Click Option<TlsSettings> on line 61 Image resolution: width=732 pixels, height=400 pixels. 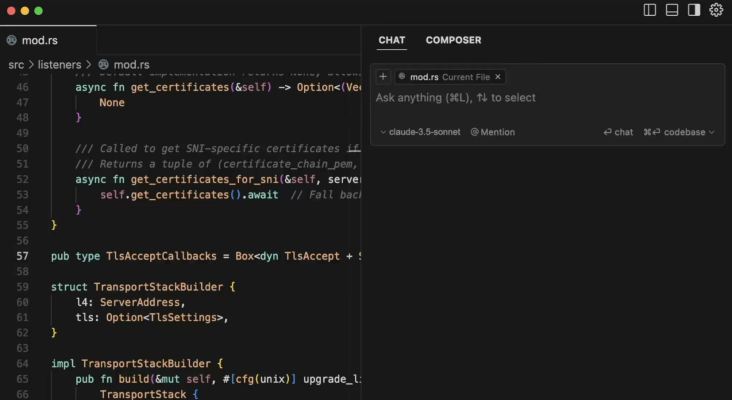[164, 318]
